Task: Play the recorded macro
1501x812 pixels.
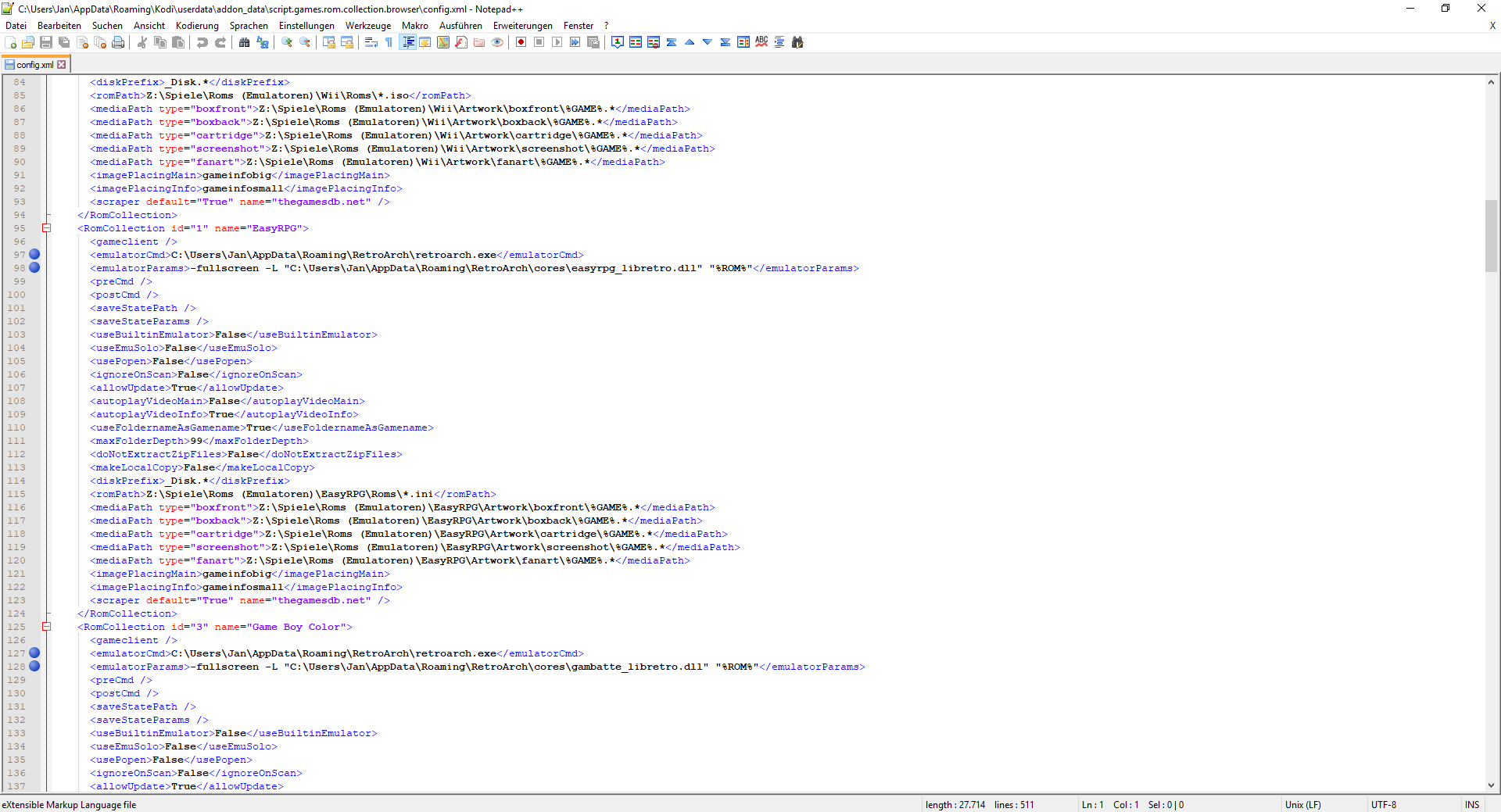Action: (x=557, y=42)
